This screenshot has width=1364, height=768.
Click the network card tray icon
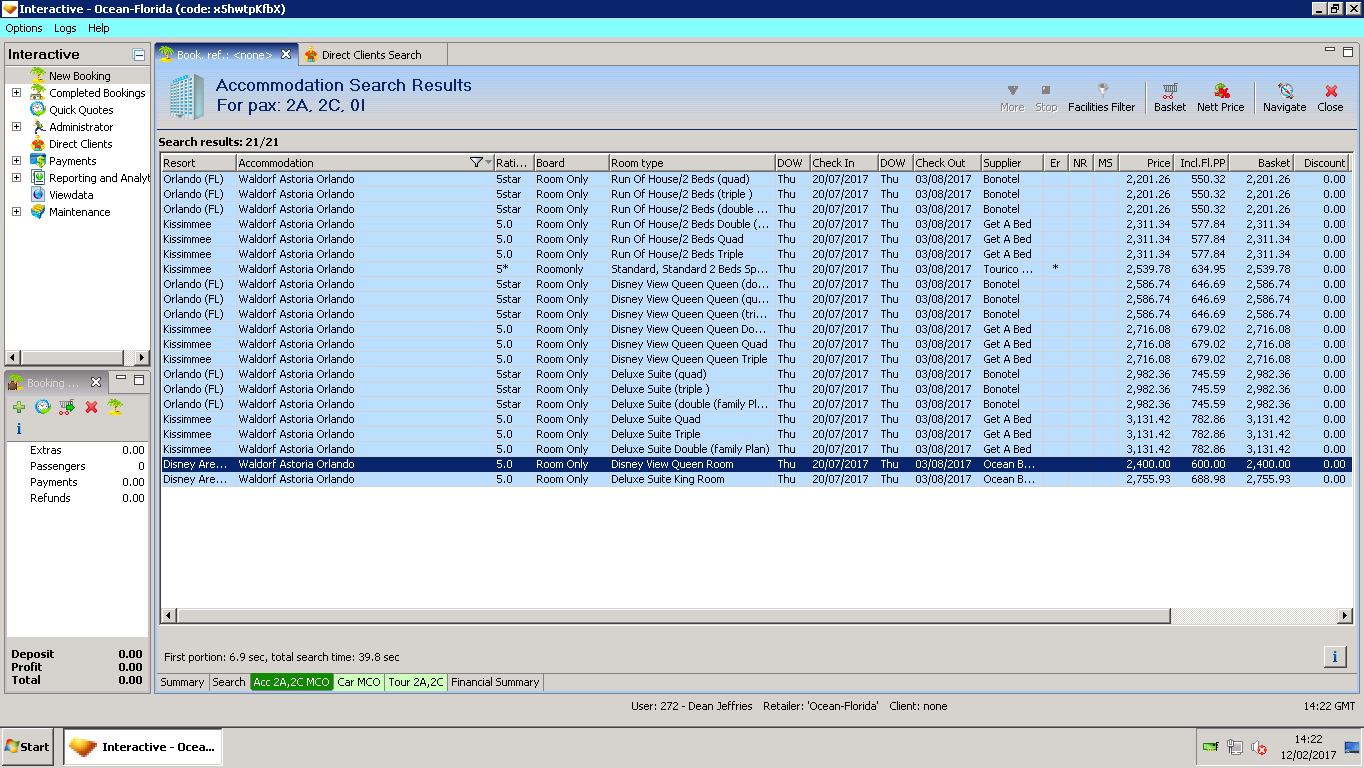pos(1211,747)
